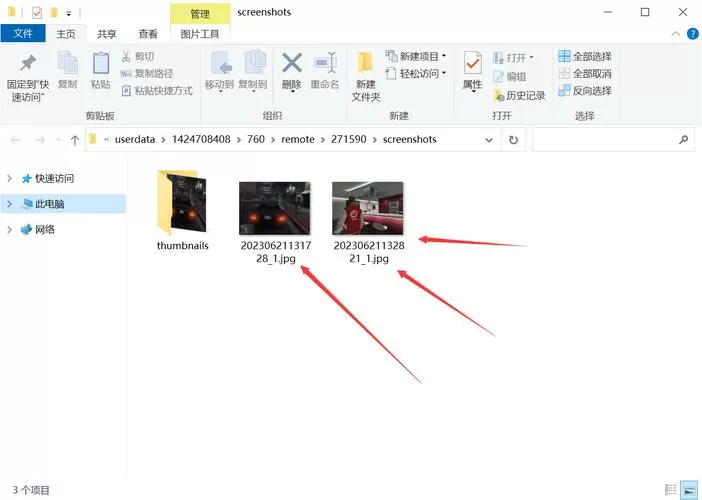
Task: Click 1424708408 in the address path
Action: [201, 139]
